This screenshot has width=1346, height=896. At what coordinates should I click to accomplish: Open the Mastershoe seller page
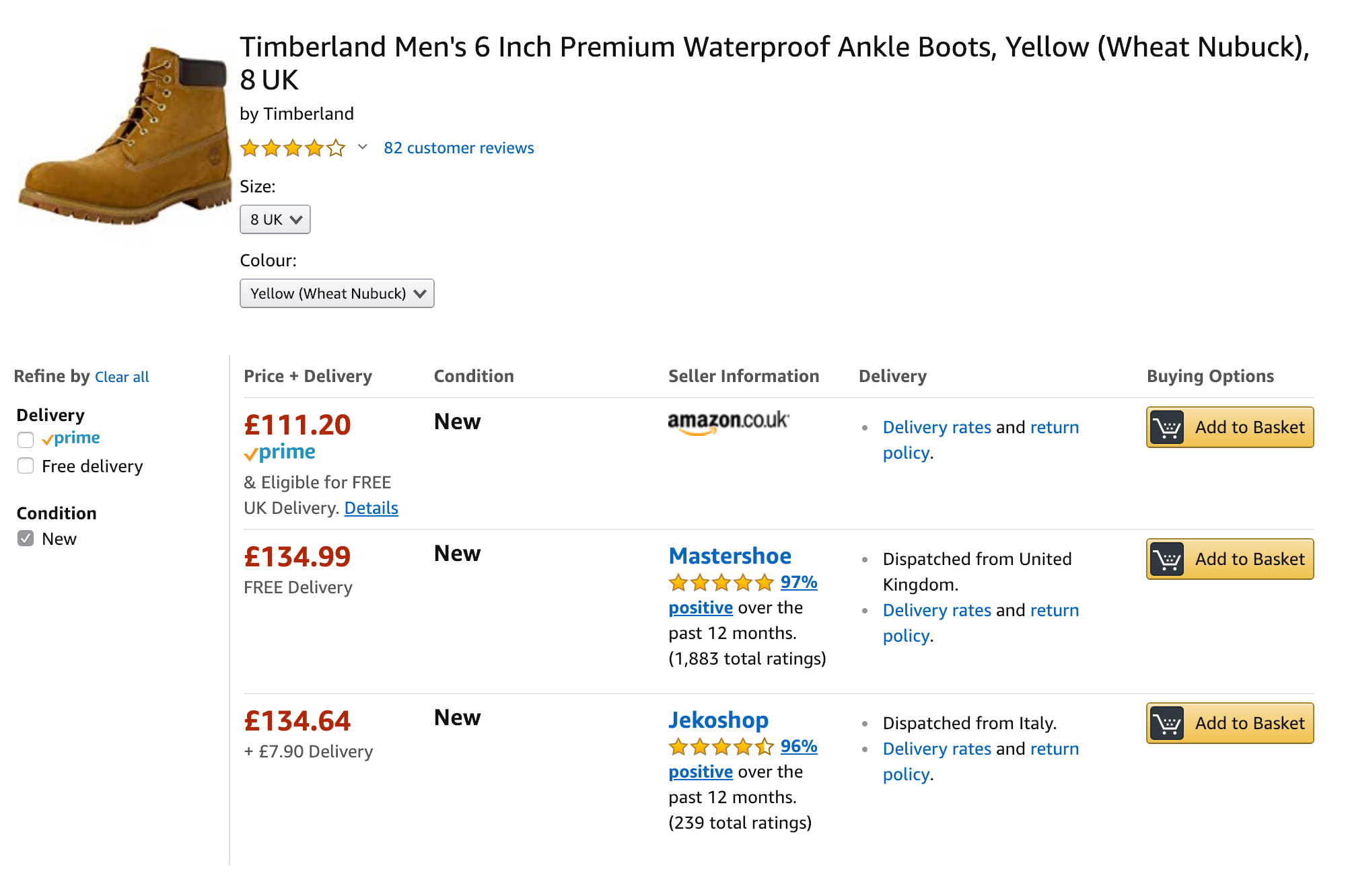pos(730,556)
